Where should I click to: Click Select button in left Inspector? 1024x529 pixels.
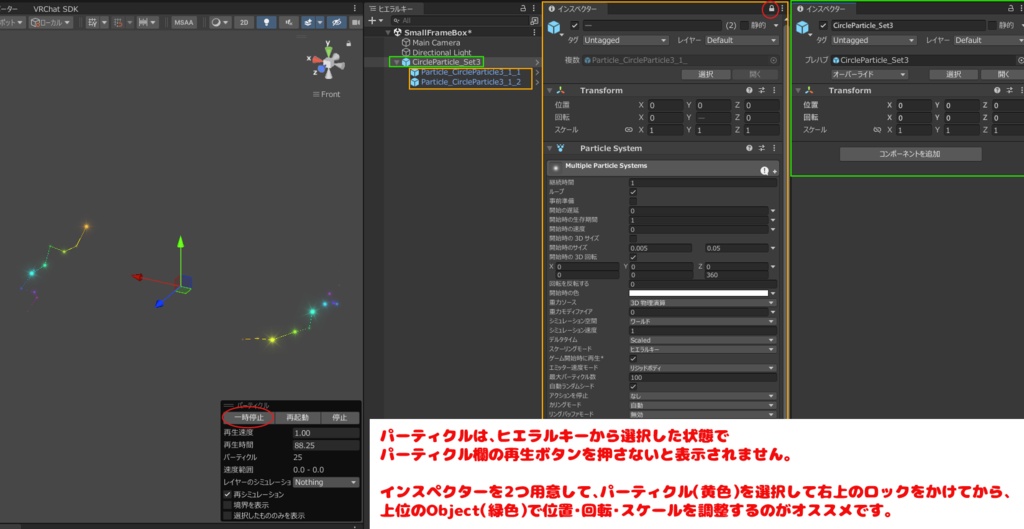pyautogui.click(x=705, y=74)
